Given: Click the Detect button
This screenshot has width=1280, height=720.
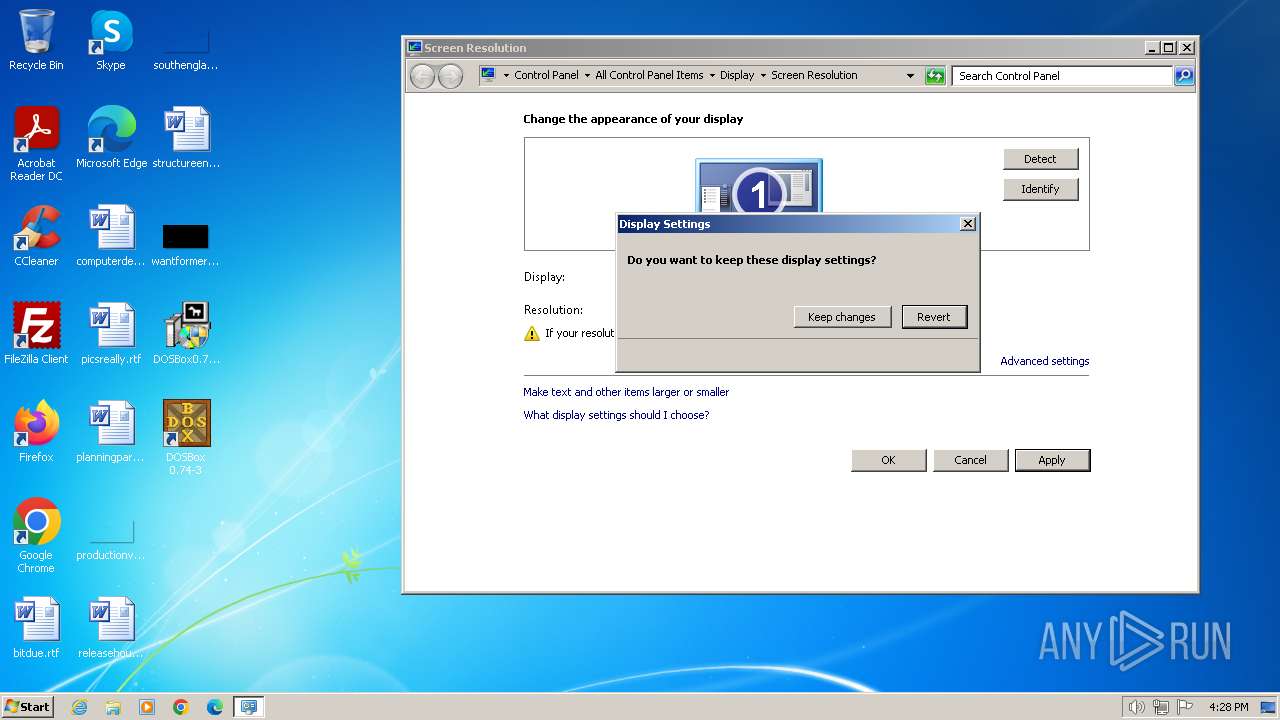Looking at the screenshot, I should [1040, 159].
